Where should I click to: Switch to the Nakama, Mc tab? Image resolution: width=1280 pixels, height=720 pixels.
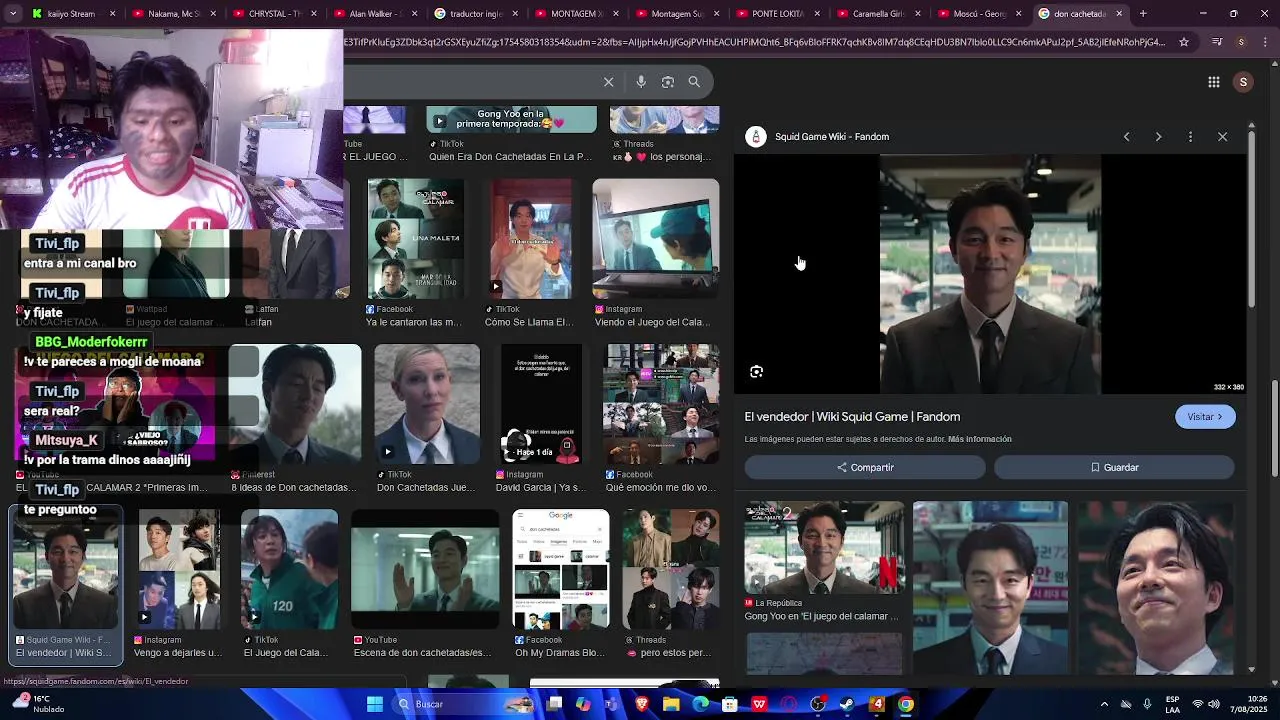pyautogui.click(x=173, y=14)
